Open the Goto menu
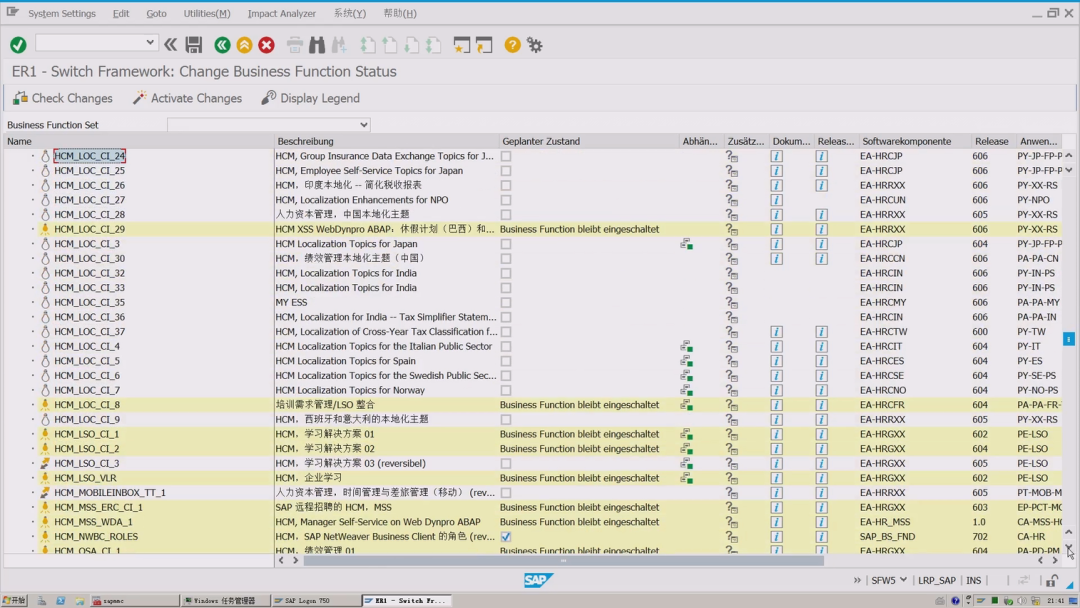 click(156, 13)
